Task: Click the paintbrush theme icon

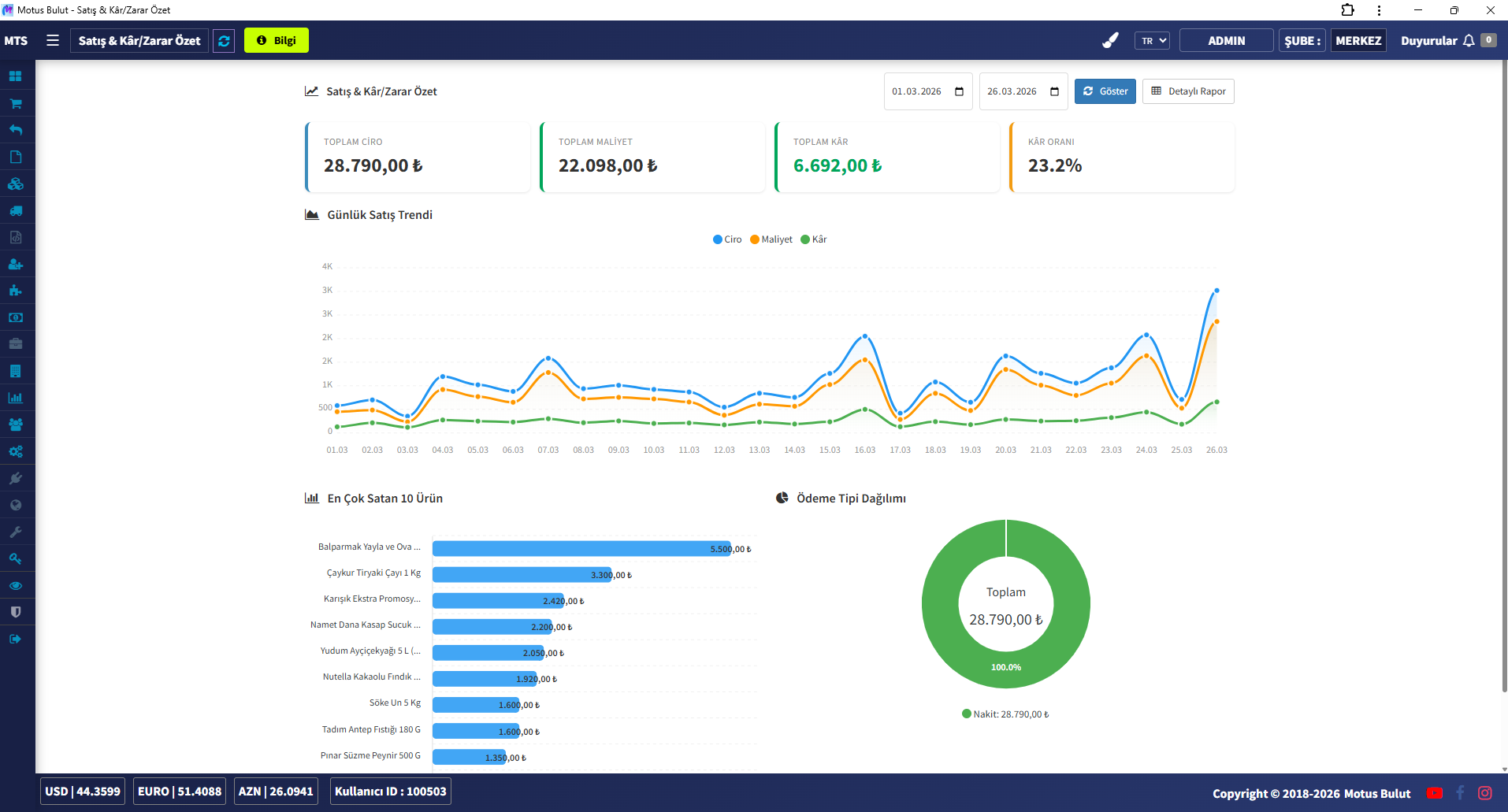Action: tap(1110, 41)
